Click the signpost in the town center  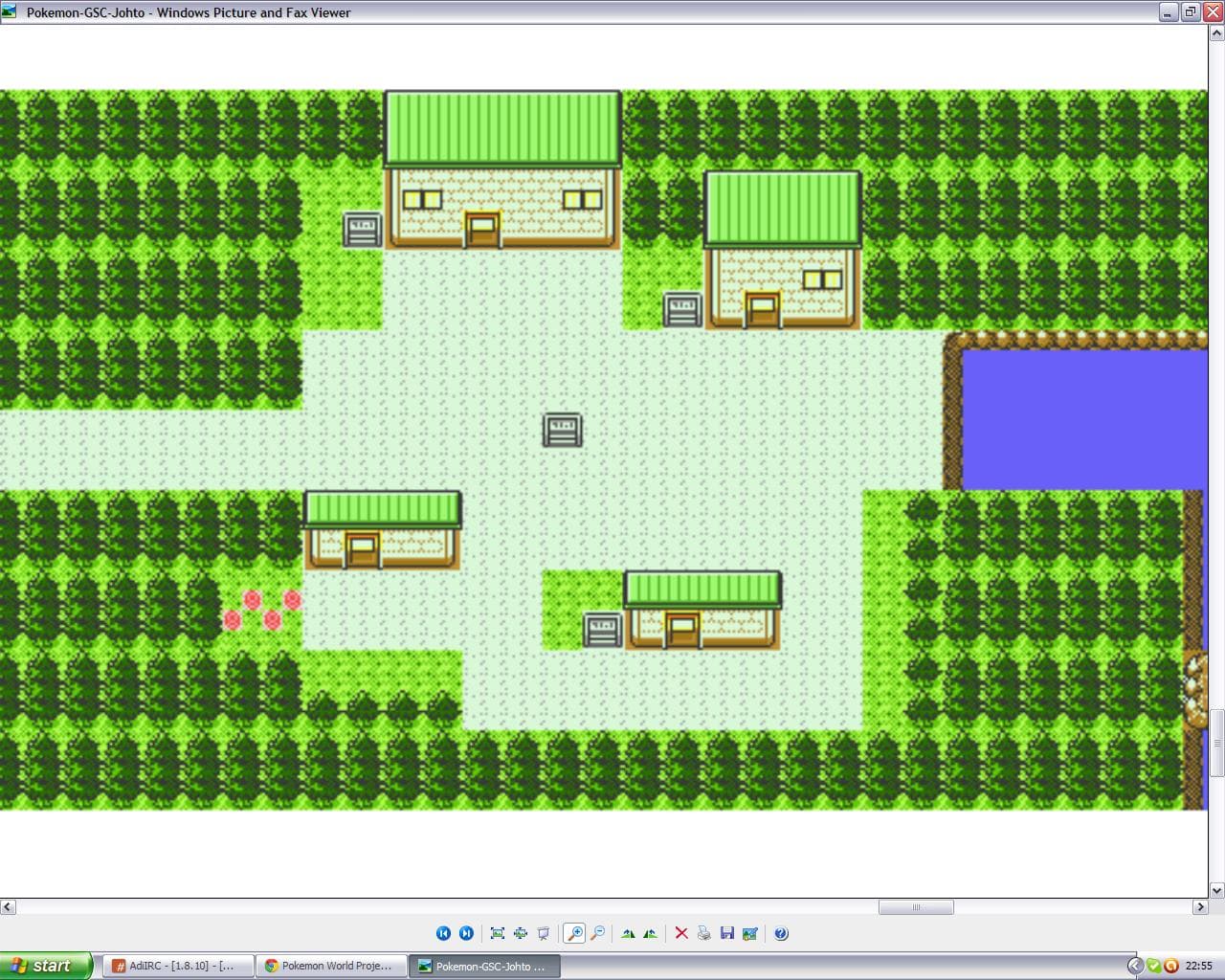[x=562, y=430]
